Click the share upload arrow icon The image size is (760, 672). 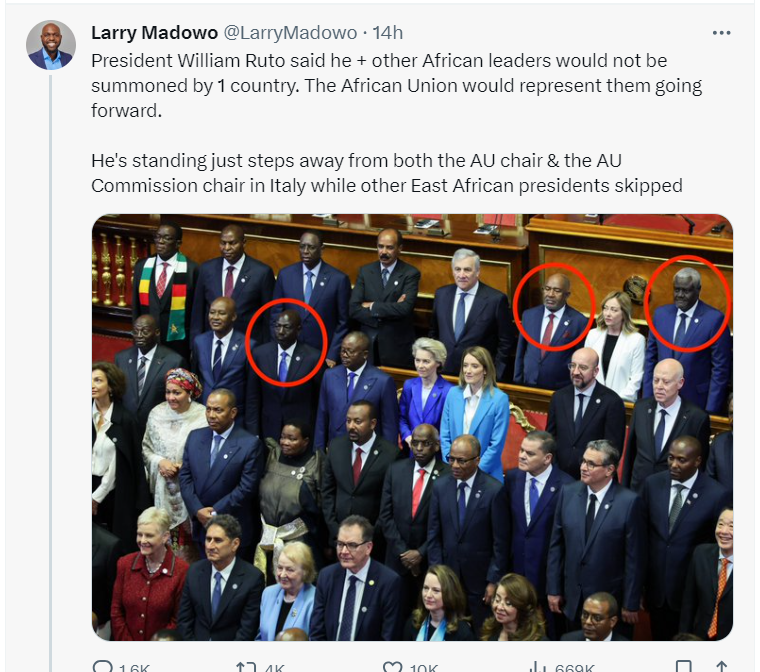point(722,667)
